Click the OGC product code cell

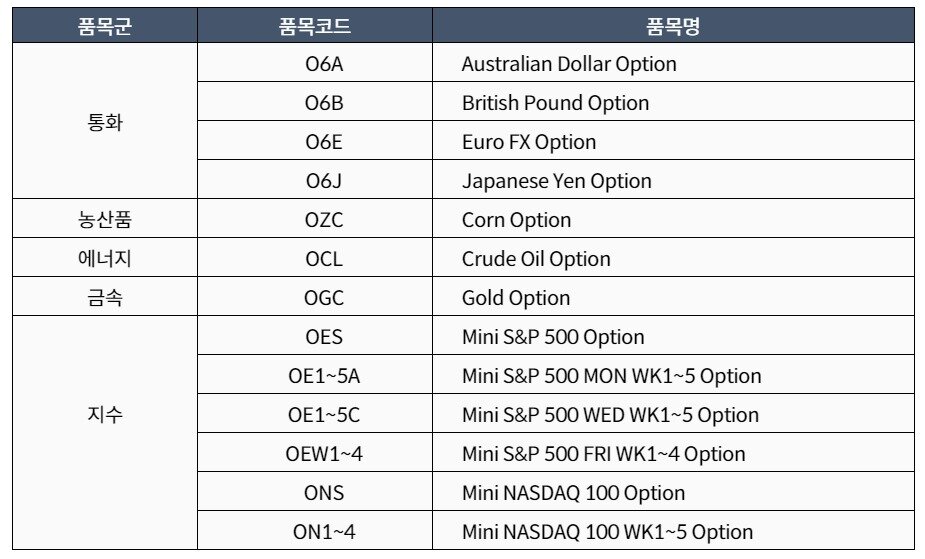click(x=323, y=298)
